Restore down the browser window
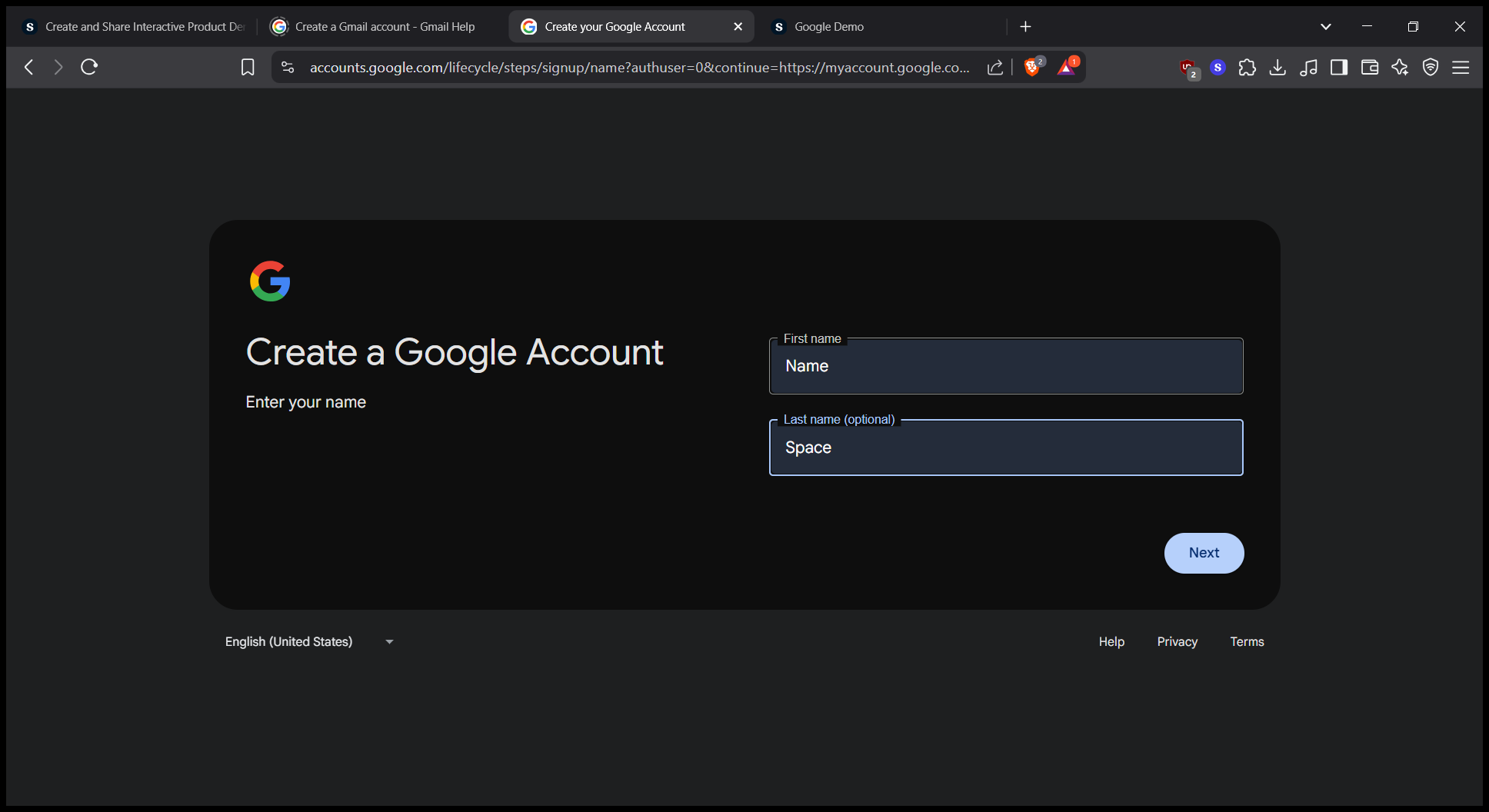The image size is (1489, 812). click(1413, 27)
